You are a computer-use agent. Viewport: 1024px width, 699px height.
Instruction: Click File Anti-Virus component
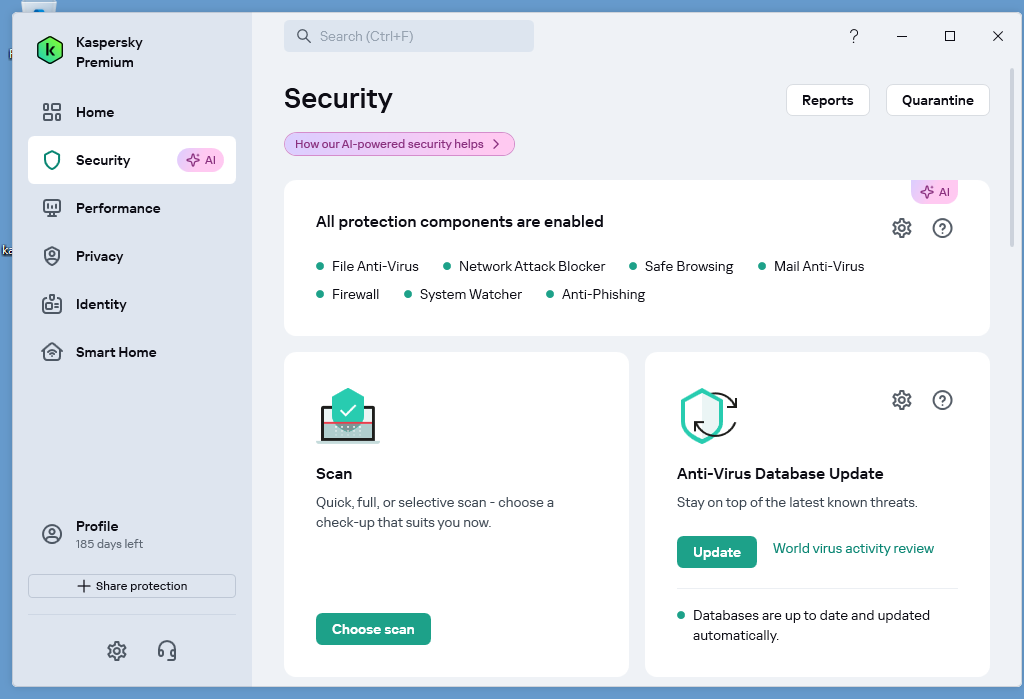[x=368, y=267]
